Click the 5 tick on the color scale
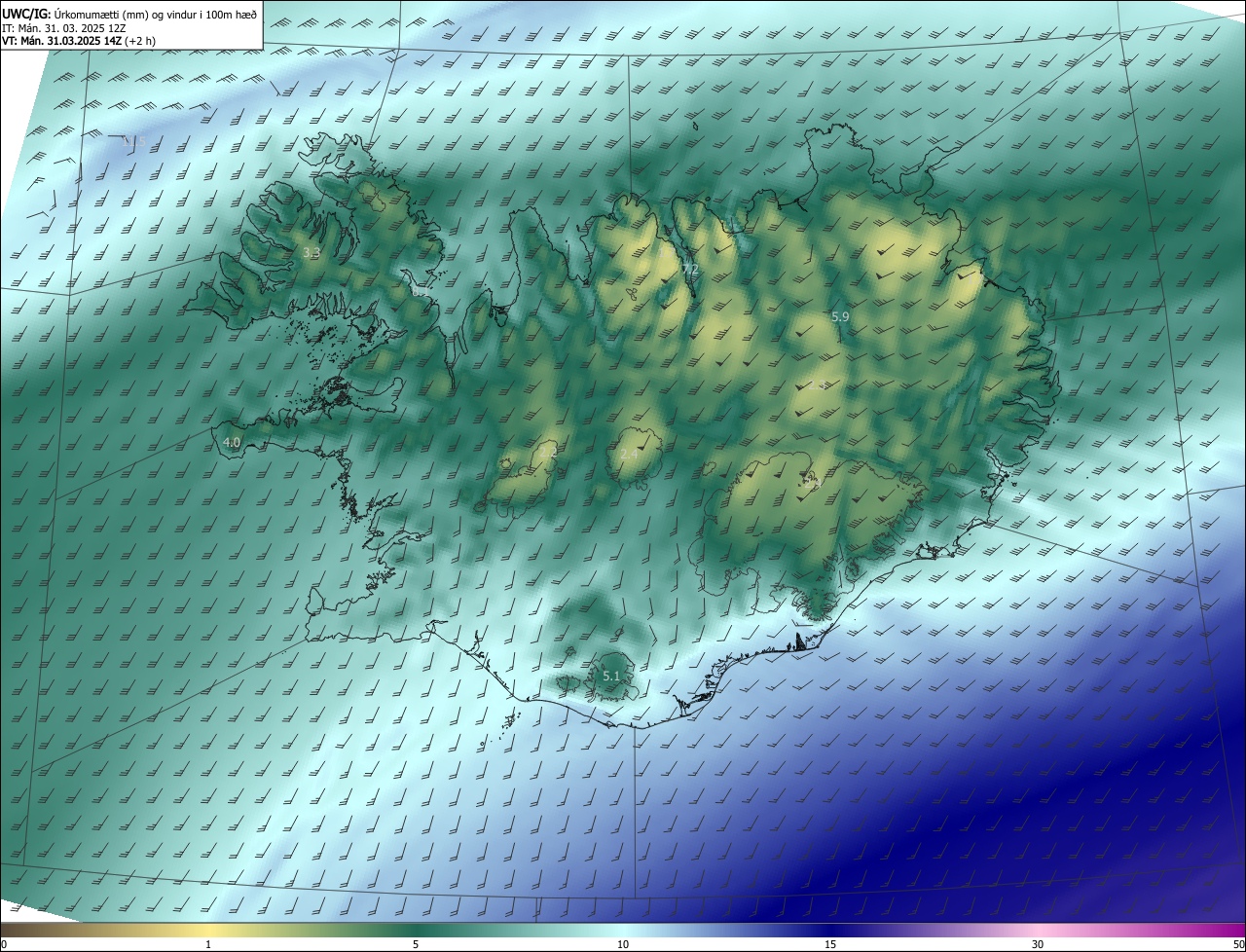 coord(416,945)
